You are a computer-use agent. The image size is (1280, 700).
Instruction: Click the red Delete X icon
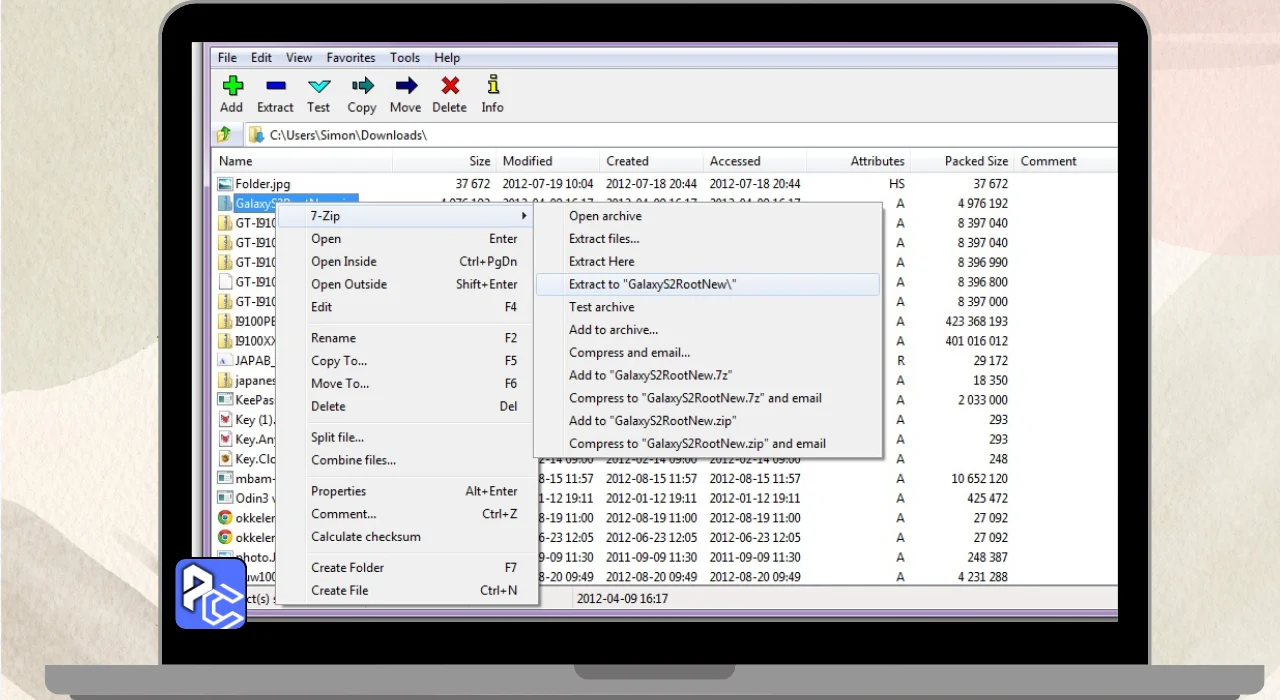(449, 86)
